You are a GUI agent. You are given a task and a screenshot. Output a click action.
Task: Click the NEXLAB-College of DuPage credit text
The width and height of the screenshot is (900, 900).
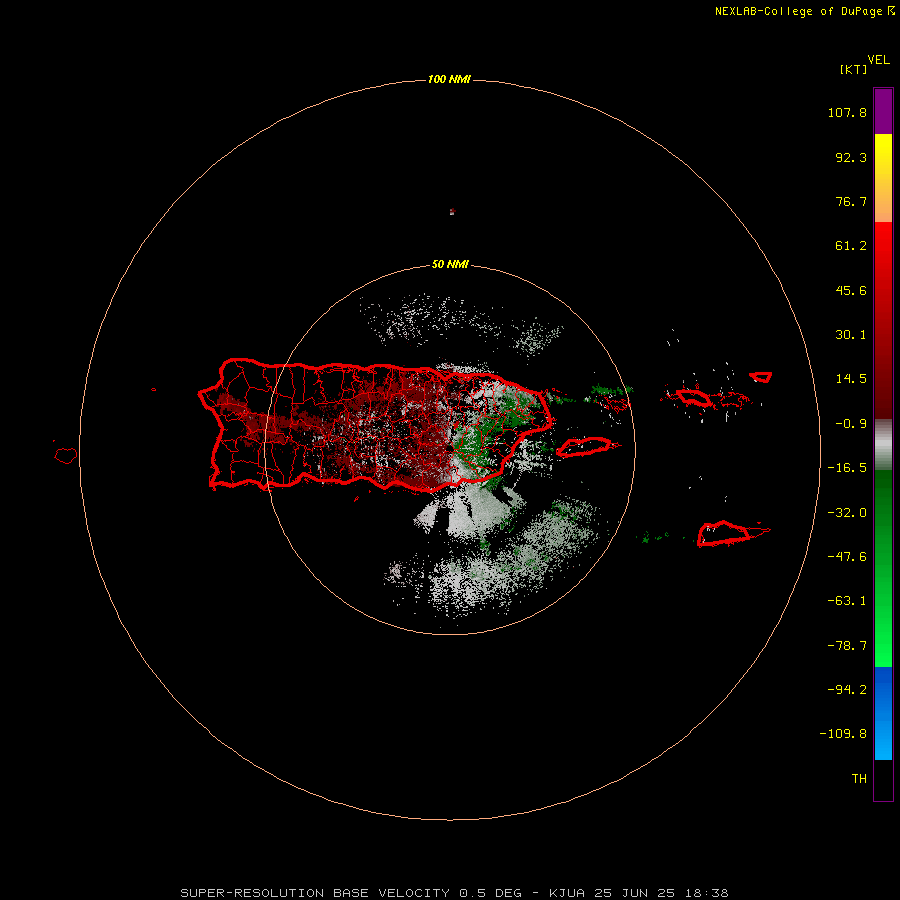[804, 11]
